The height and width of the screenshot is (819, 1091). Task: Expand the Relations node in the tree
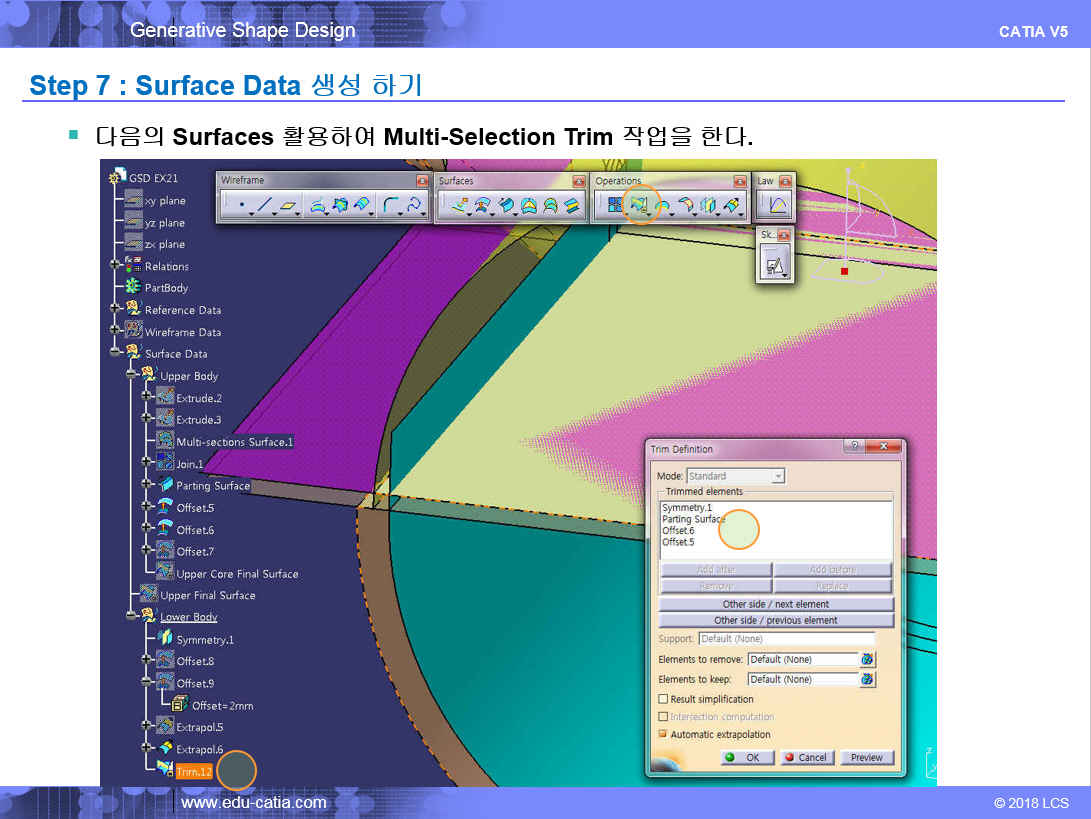[x=115, y=266]
